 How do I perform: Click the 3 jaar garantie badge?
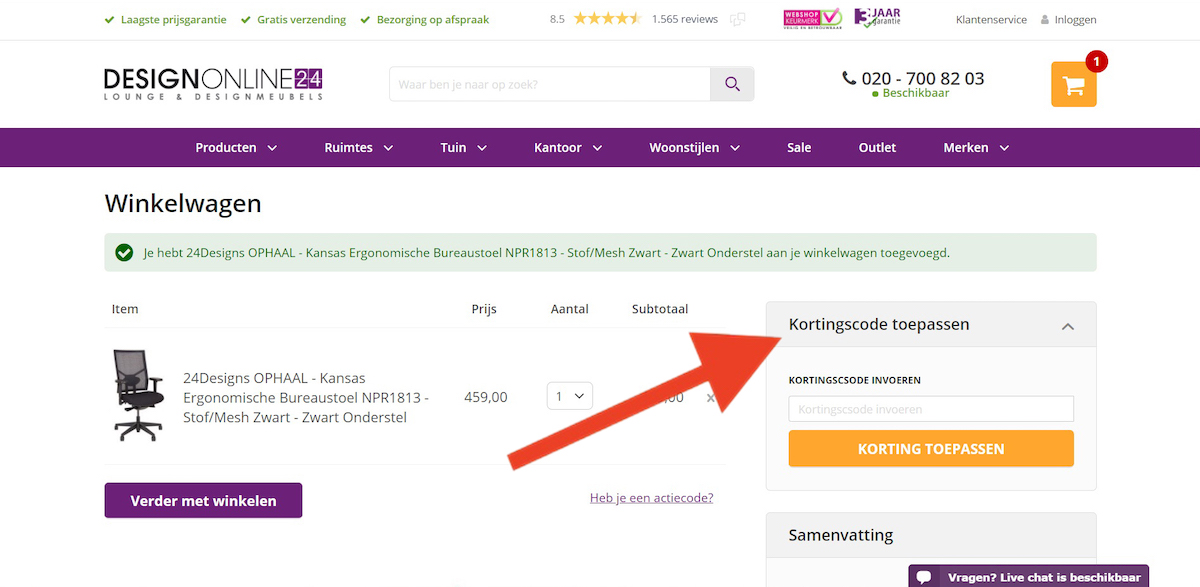tap(877, 18)
